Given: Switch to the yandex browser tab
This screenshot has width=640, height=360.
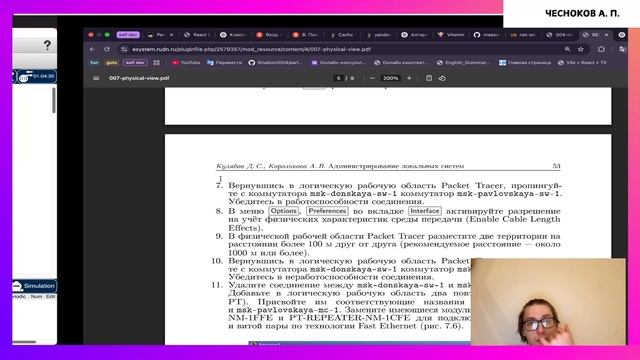Looking at the screenshot, I should click(379, 35).
